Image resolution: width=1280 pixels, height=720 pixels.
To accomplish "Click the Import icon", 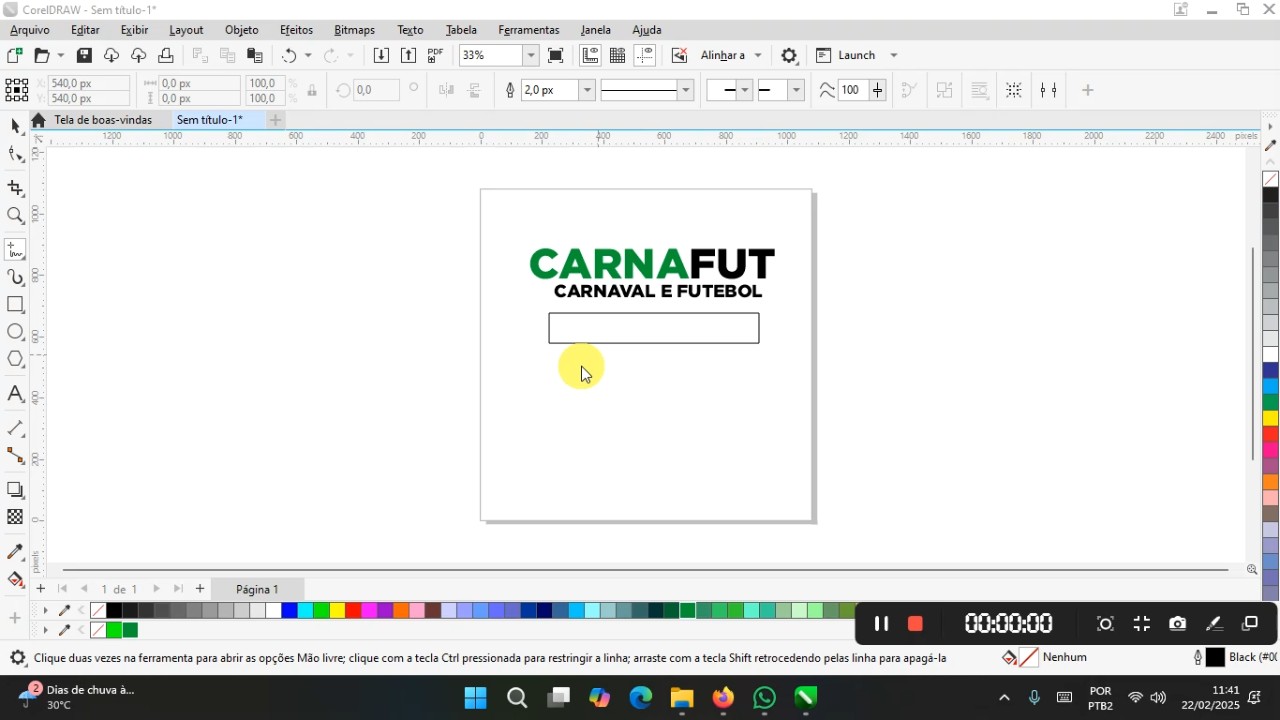I will tap(381, 56).
